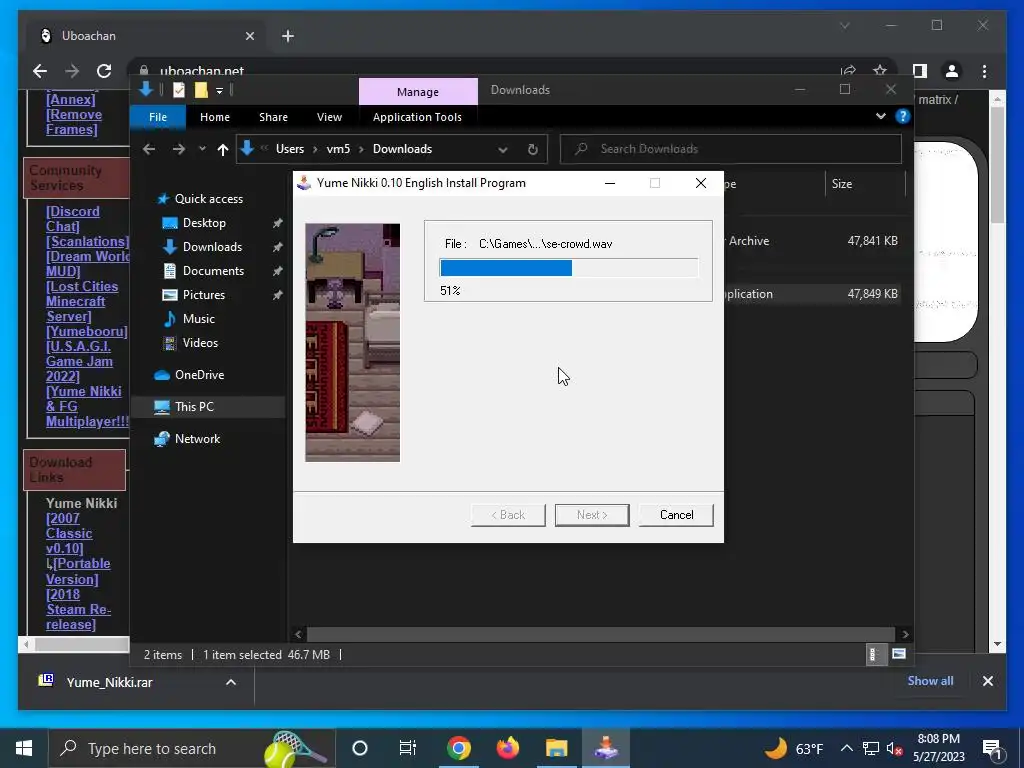The height and width of the screenshot is (768, 1024).
Task: Click Quick Access Toolbar new folder icon
Action: point(201,90)
